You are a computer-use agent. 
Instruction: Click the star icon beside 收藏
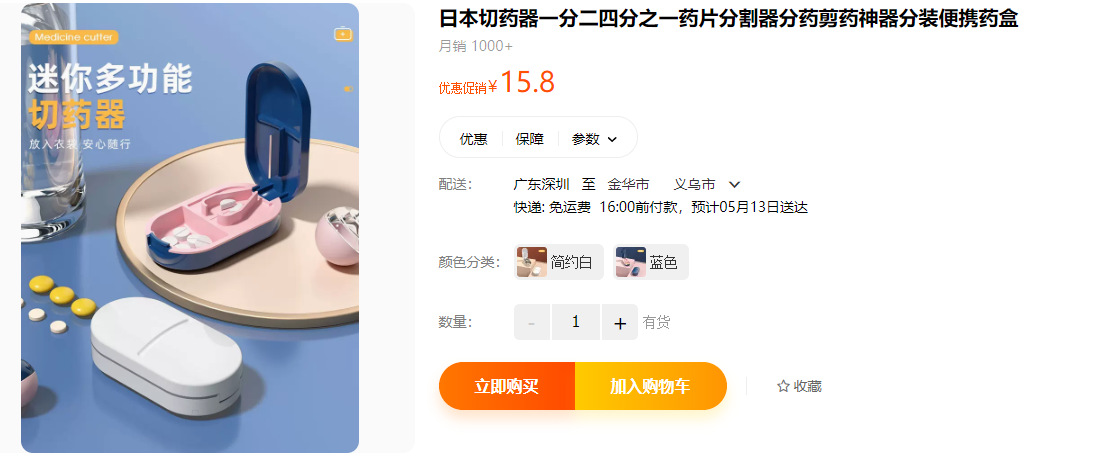[783, 387]
